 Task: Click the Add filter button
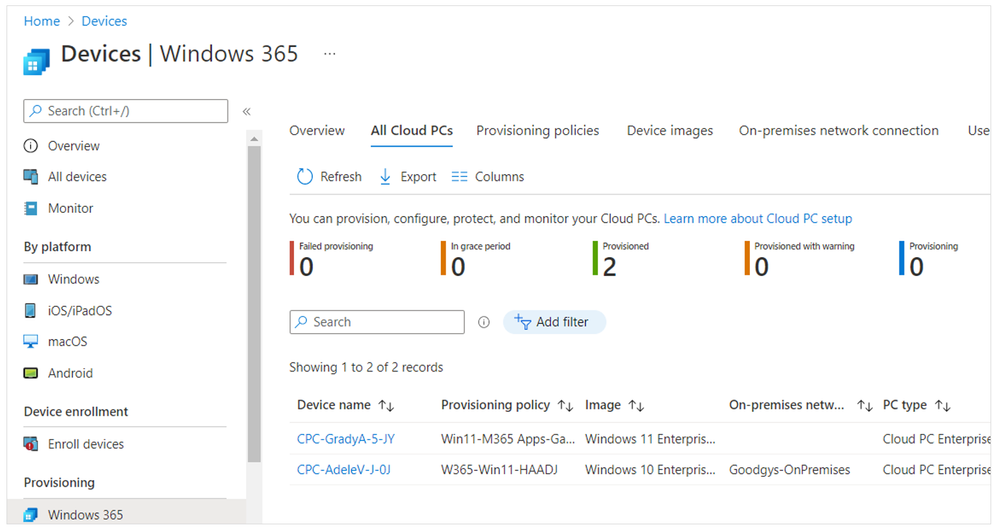(554, 322)
